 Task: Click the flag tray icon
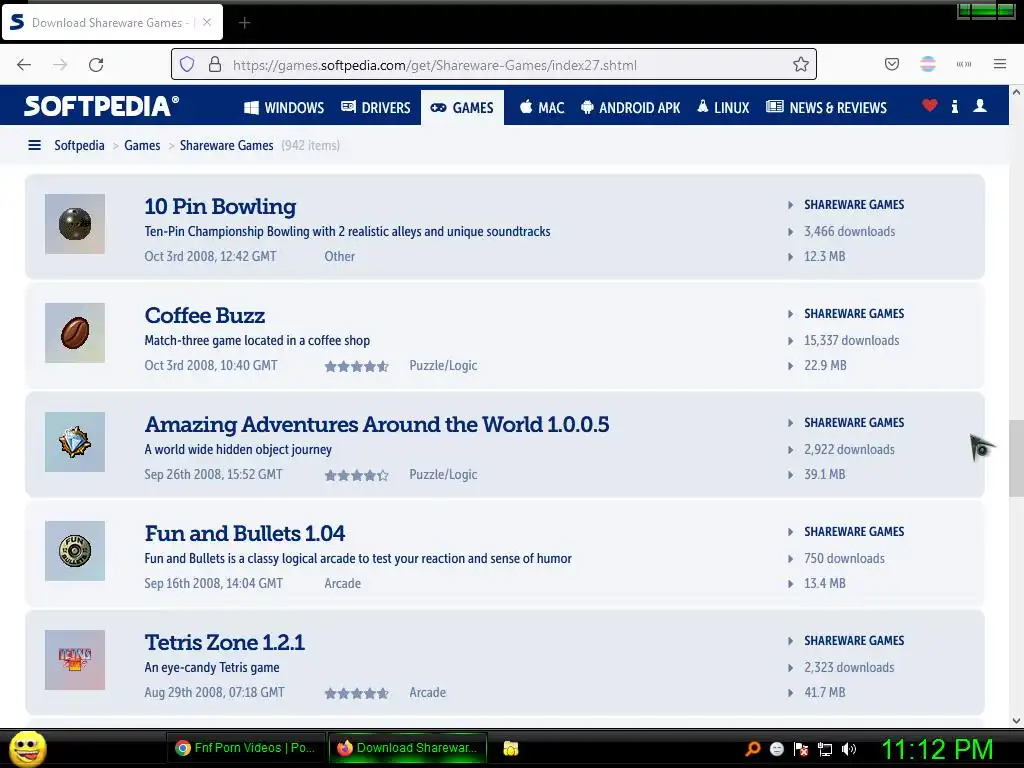[801, 749]
